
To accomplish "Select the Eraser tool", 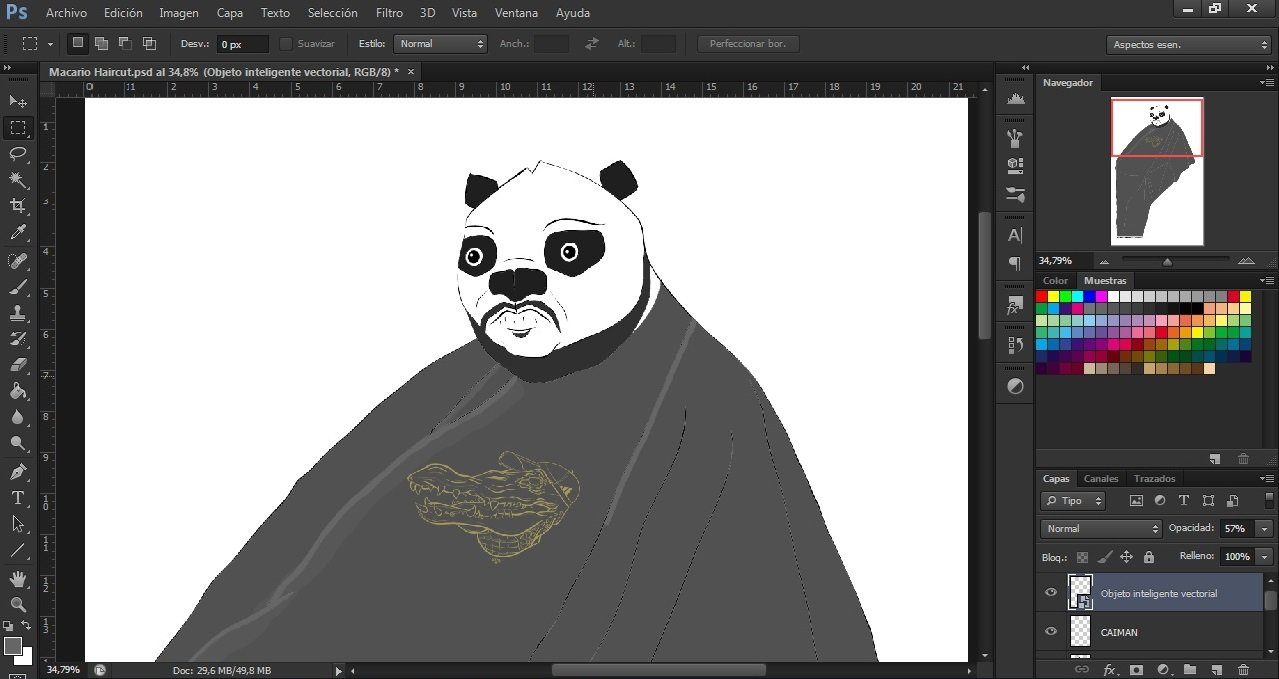I will [x=18, y=365].
